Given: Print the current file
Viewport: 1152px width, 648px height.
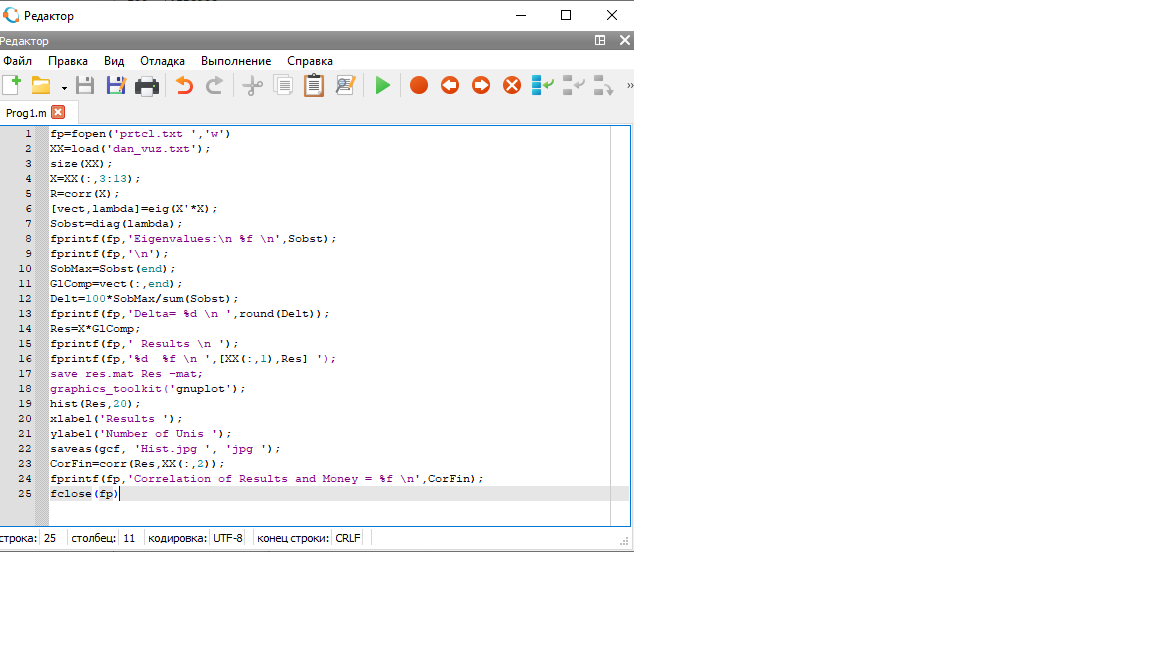Looking at the screenshot, I should [x=147, y=86].
